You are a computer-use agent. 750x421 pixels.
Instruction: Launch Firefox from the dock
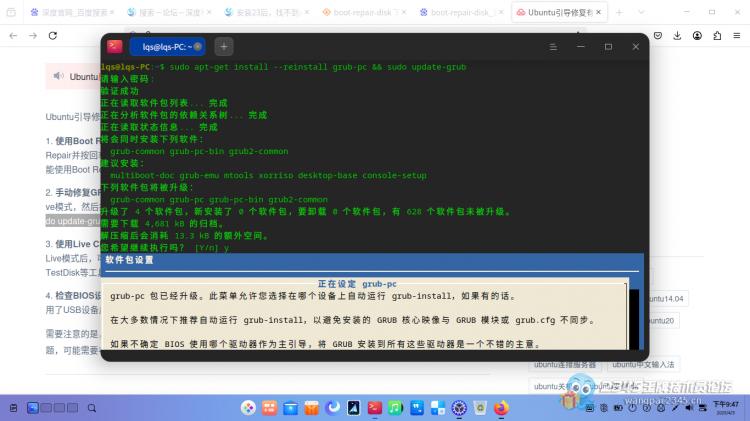(x=501, y=408)
